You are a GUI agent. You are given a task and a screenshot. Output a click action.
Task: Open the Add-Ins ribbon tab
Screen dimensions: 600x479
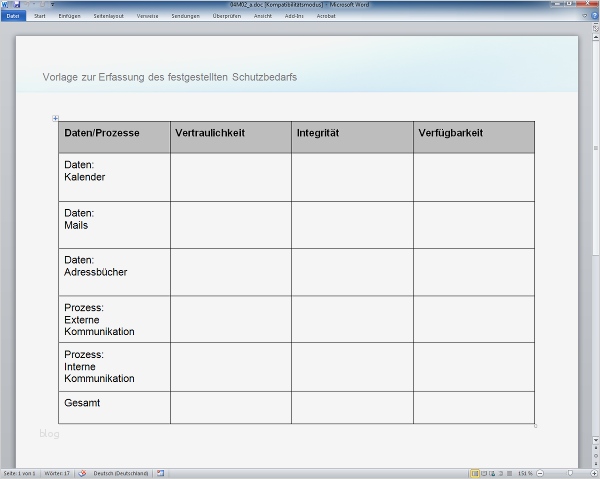[294, 16]
